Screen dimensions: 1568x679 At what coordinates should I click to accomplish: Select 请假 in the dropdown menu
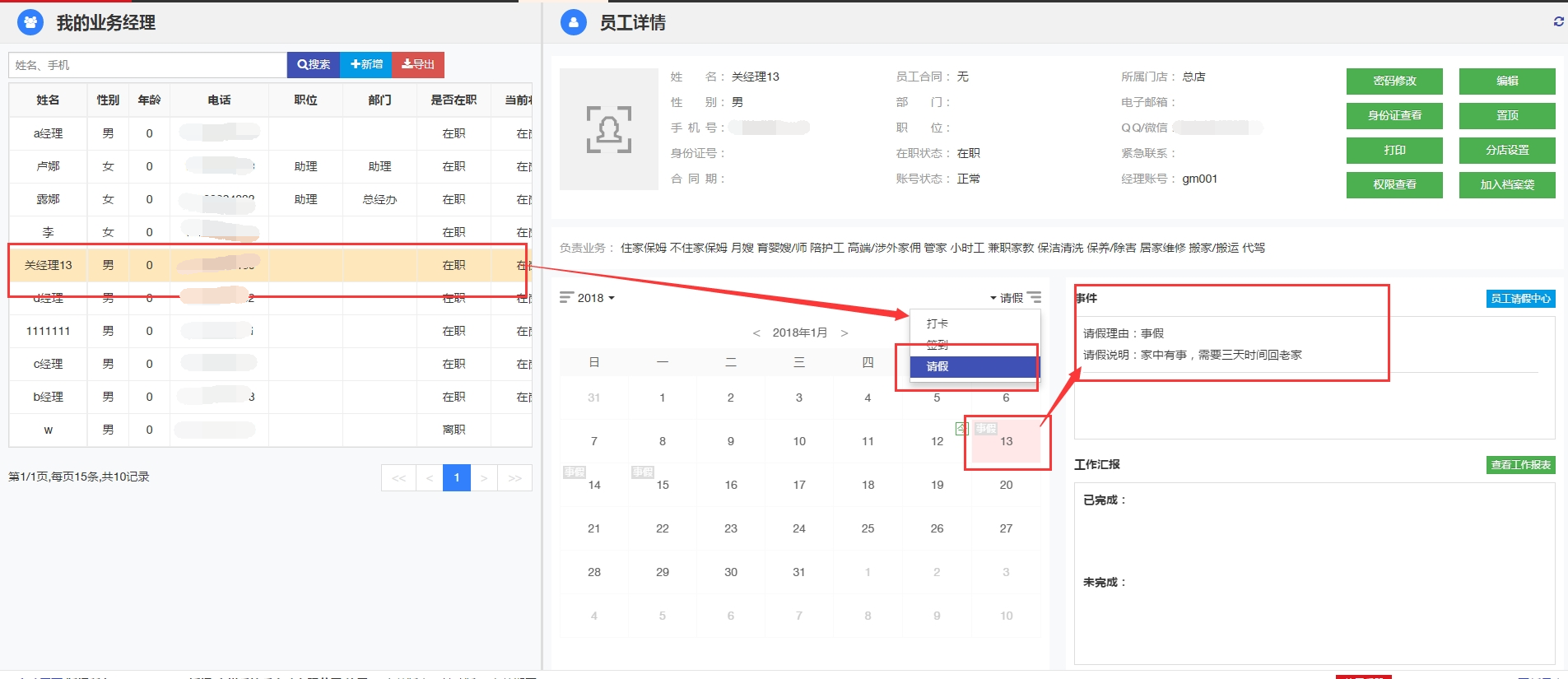pyautogui.click(x=975, y=366)
